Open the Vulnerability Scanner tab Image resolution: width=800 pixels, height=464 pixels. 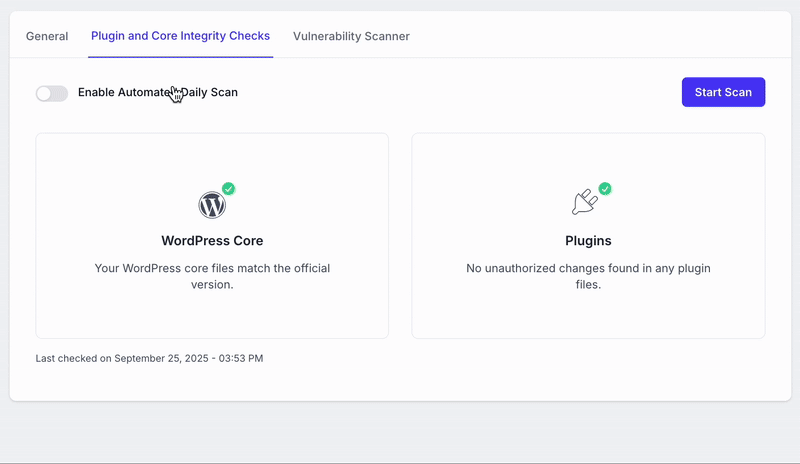point(351,36)
